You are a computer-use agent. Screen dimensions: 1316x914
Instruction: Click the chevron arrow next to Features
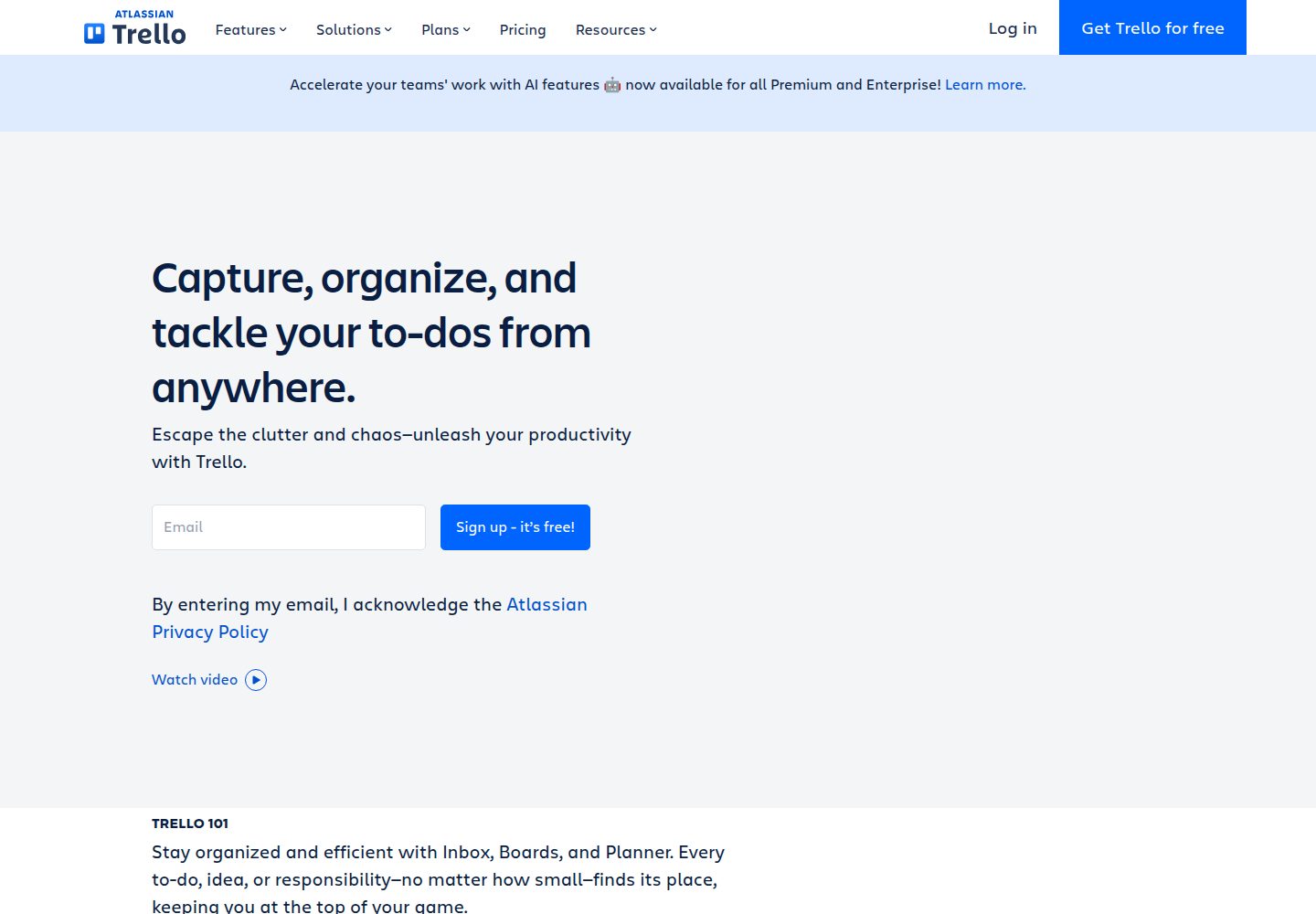coord(283,30)
